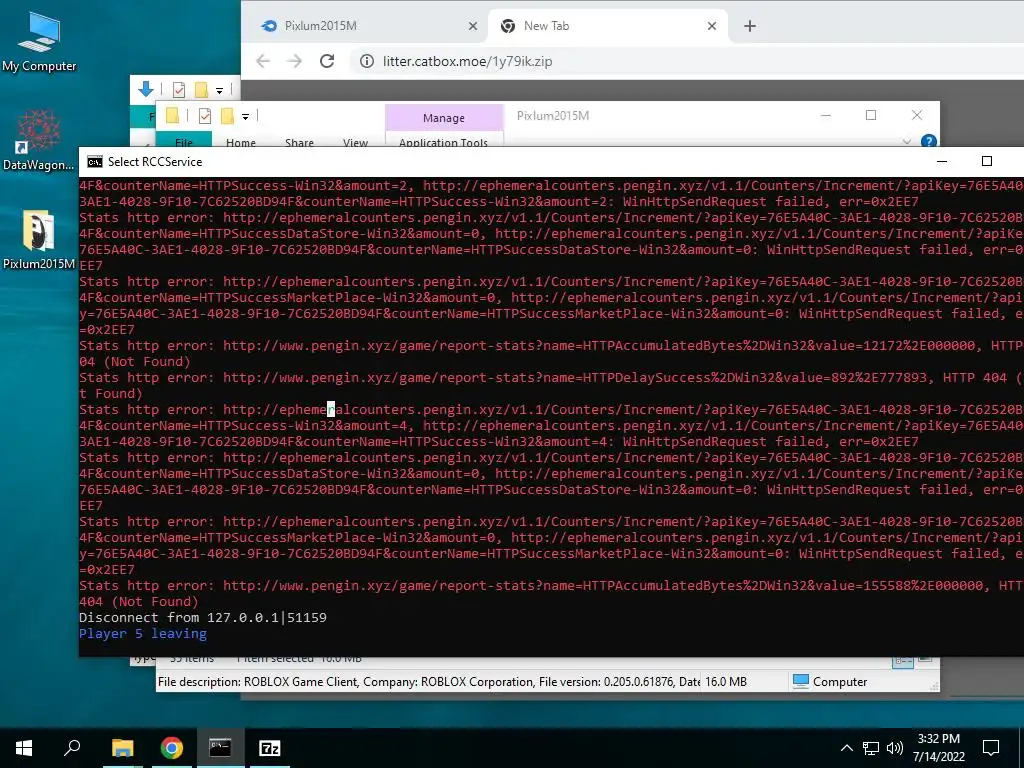
Task: Open the Application Tools ribbon tab
Action: point(443,141)
